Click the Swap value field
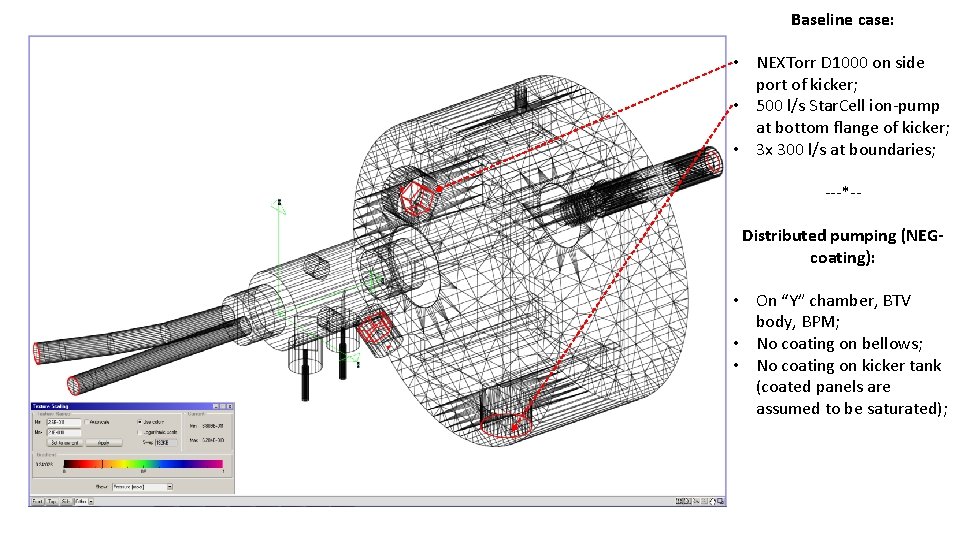The width and height of the screenshot is (960, 540). click(166, 443)
